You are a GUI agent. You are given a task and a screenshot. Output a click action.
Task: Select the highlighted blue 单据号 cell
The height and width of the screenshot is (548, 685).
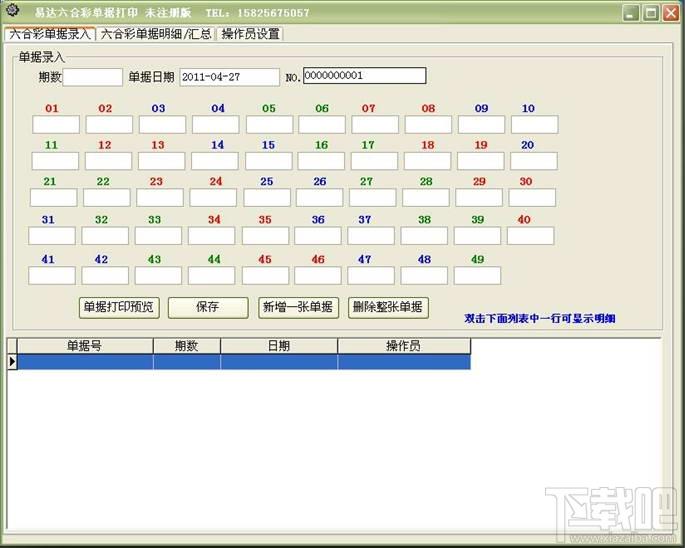[85, 362]
